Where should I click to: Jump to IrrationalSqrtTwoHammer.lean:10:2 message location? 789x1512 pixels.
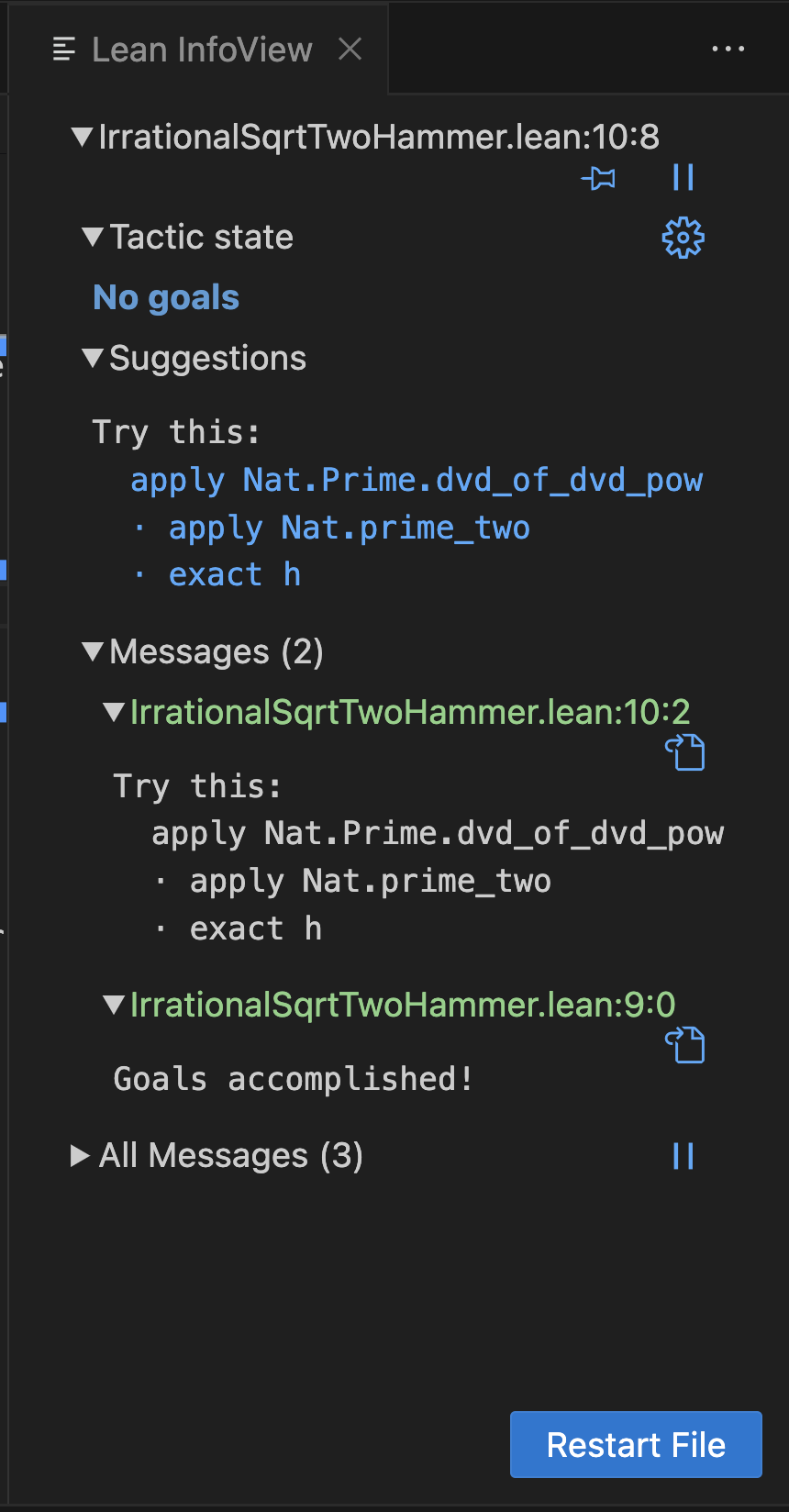pos(409,712)
